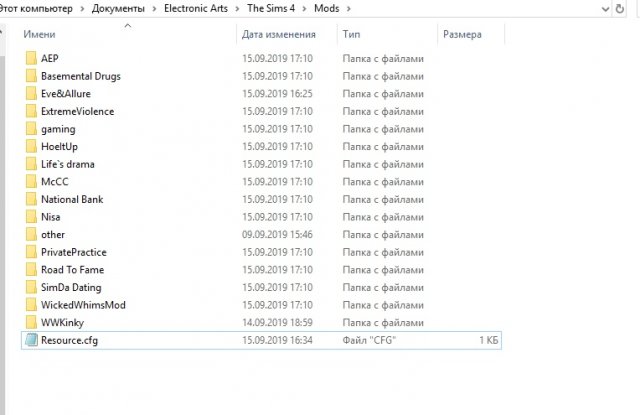This screenshot has height=415, width=640.
Task: Select the Life`s drama folder name
Action: pos(68,164)
